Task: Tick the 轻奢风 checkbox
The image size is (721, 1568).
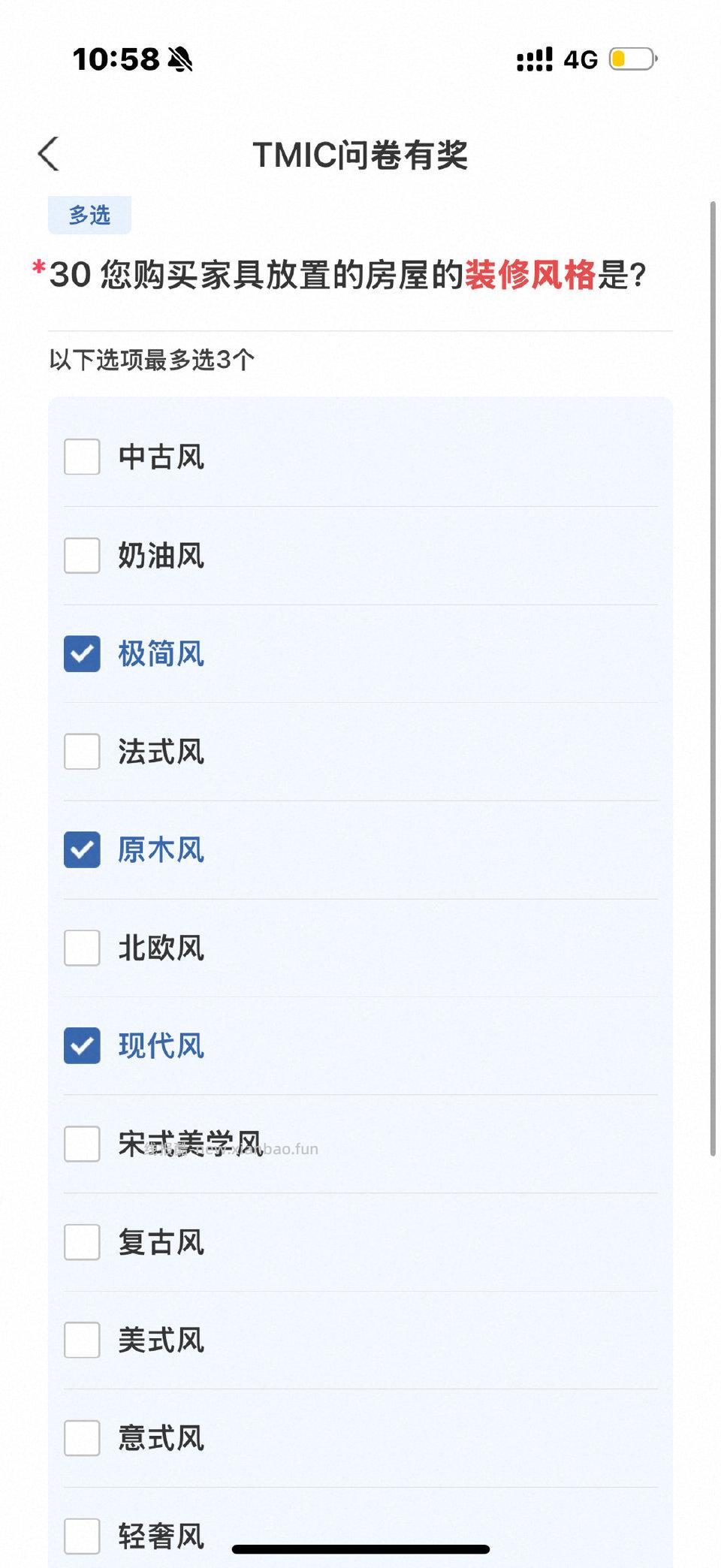Action: 82,1536
